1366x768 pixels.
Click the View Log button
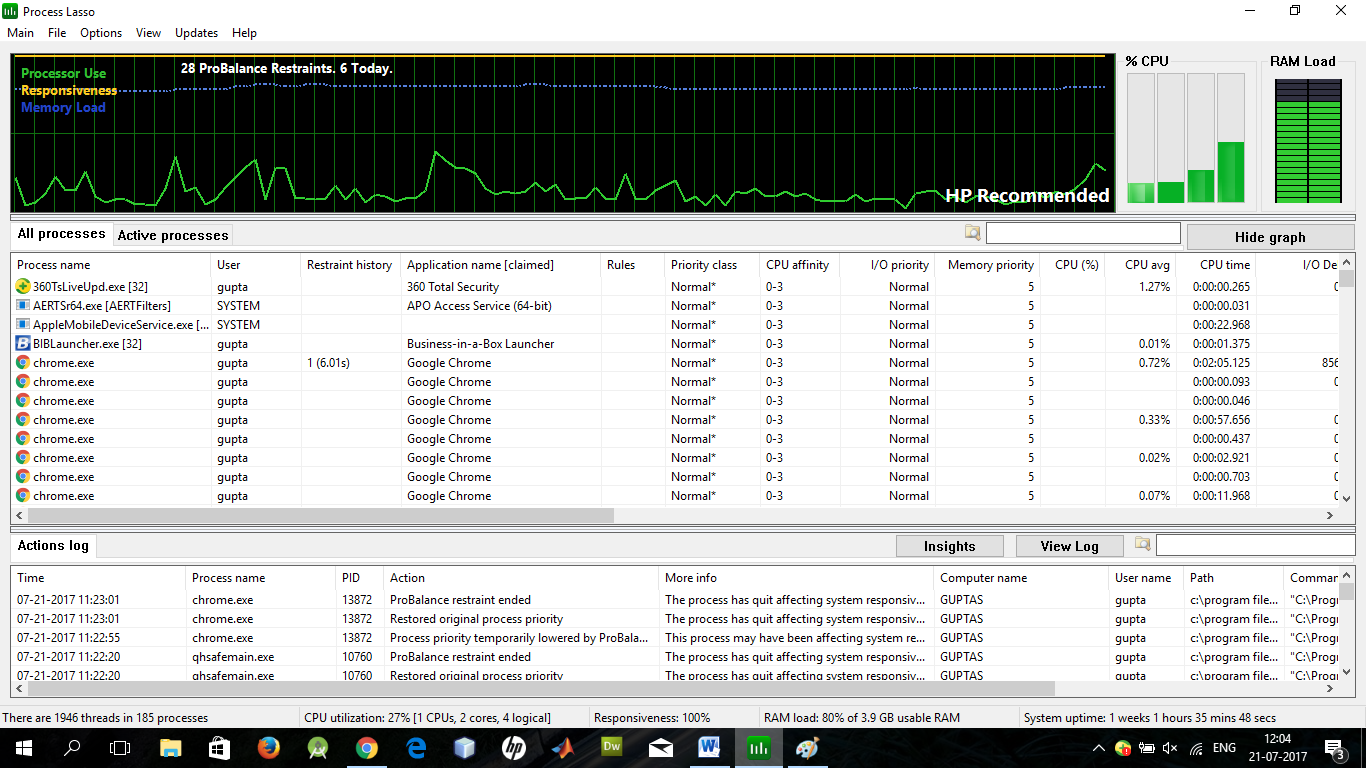coord(1069,546)
